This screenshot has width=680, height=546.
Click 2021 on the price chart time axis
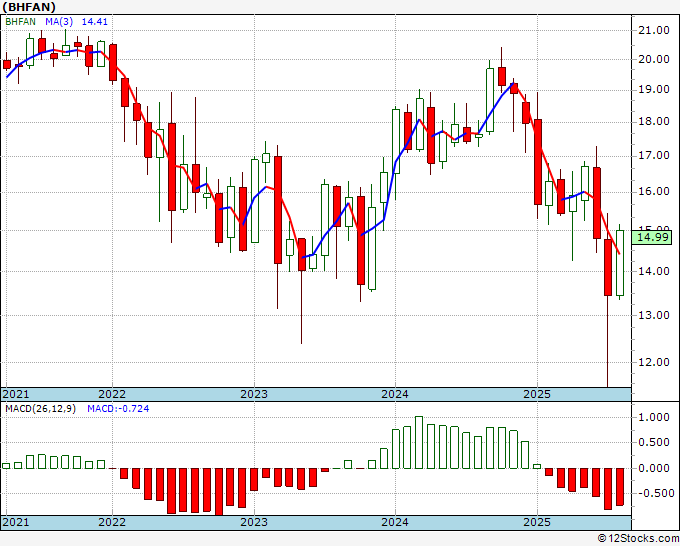(16, 394)
